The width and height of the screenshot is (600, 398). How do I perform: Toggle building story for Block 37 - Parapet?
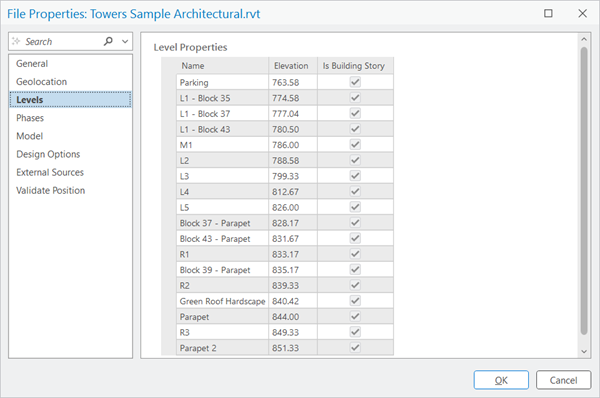(x=355, y=223)
